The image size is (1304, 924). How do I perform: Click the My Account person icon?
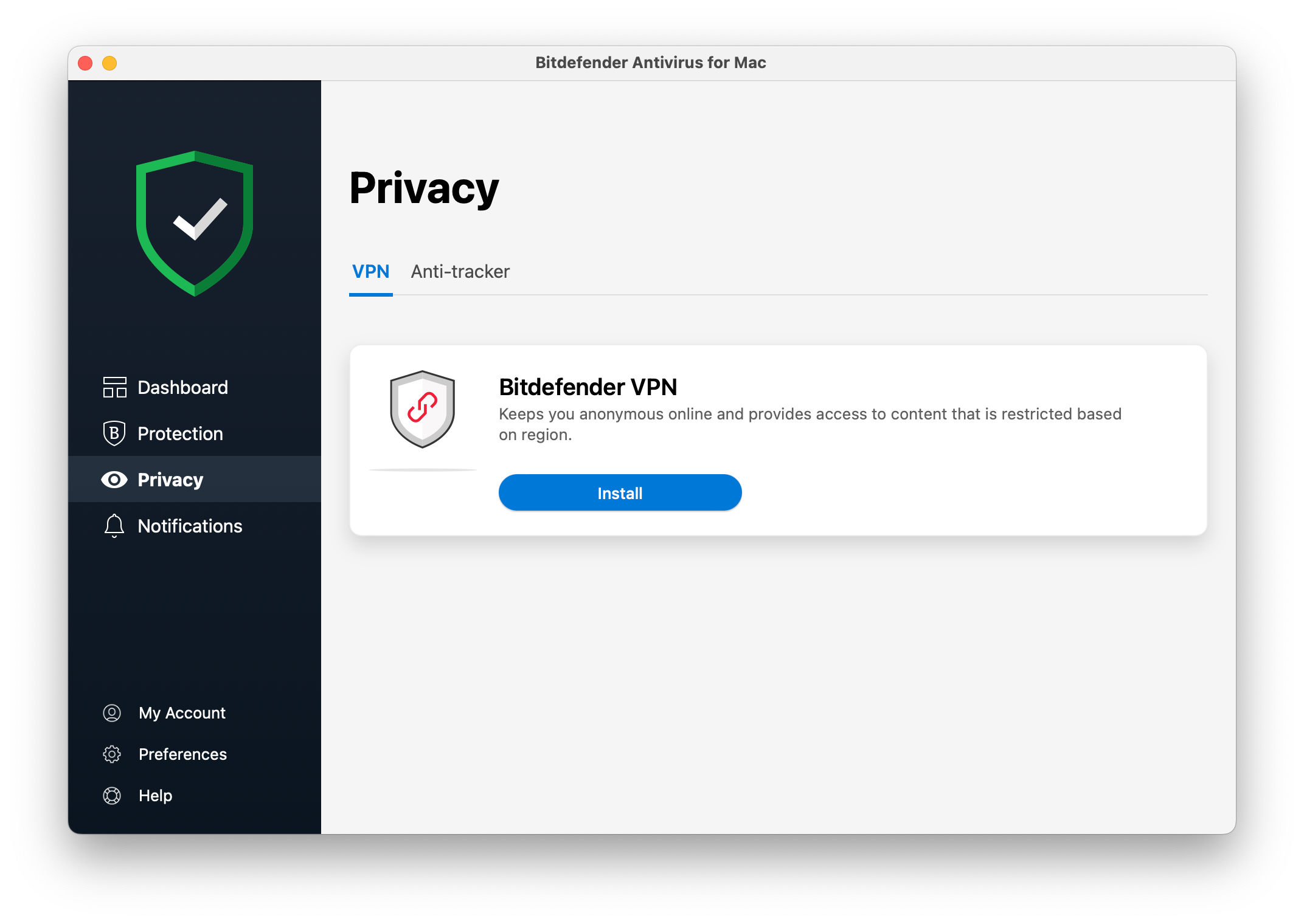tap(112, 713)
